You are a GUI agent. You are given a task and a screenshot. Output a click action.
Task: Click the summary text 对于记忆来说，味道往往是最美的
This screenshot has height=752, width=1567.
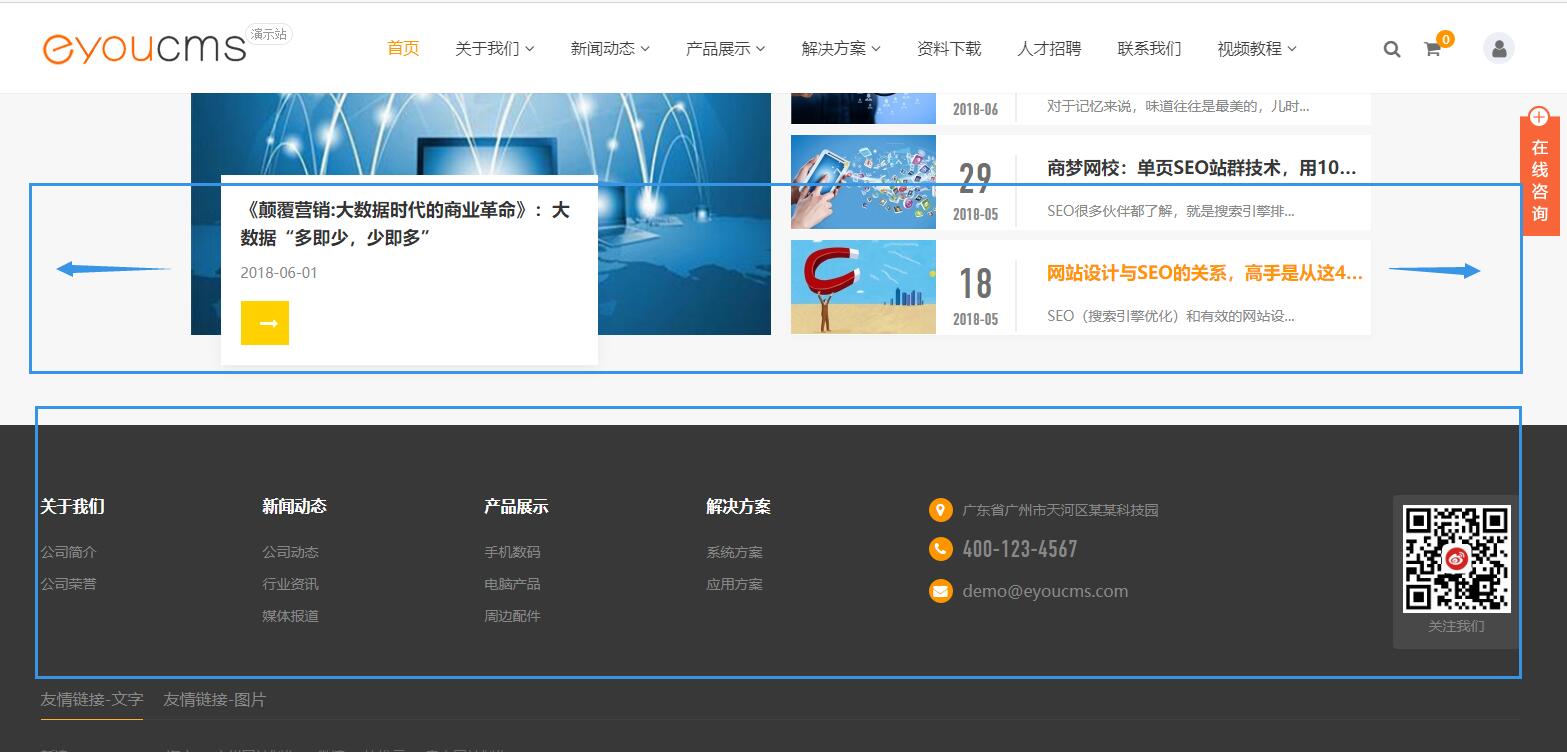1178,106
